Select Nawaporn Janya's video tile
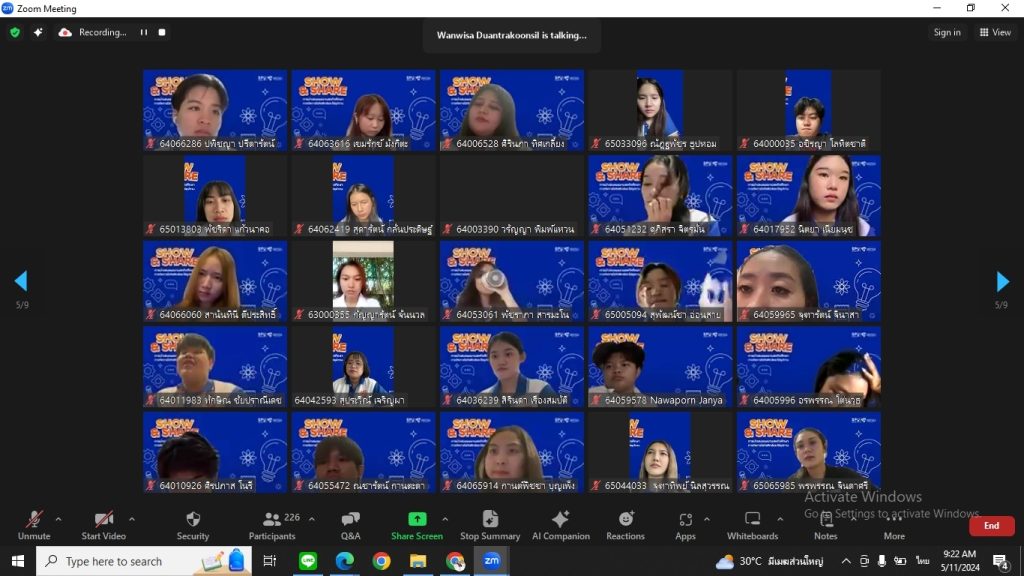Image resolution: width=1024 pixels, height=576 pixels. [660, 367]
